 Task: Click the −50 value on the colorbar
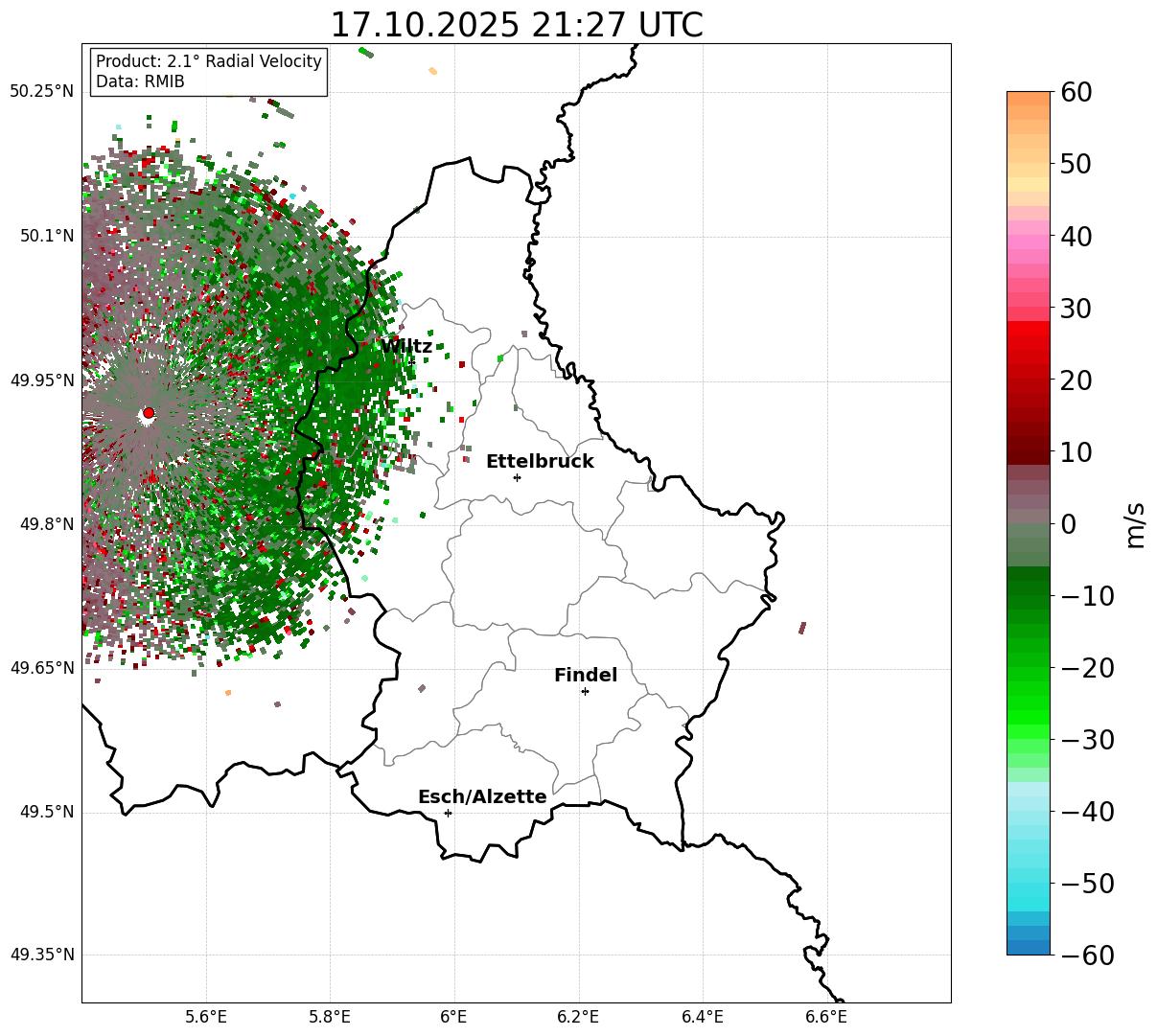click(x=1088, y=884)
